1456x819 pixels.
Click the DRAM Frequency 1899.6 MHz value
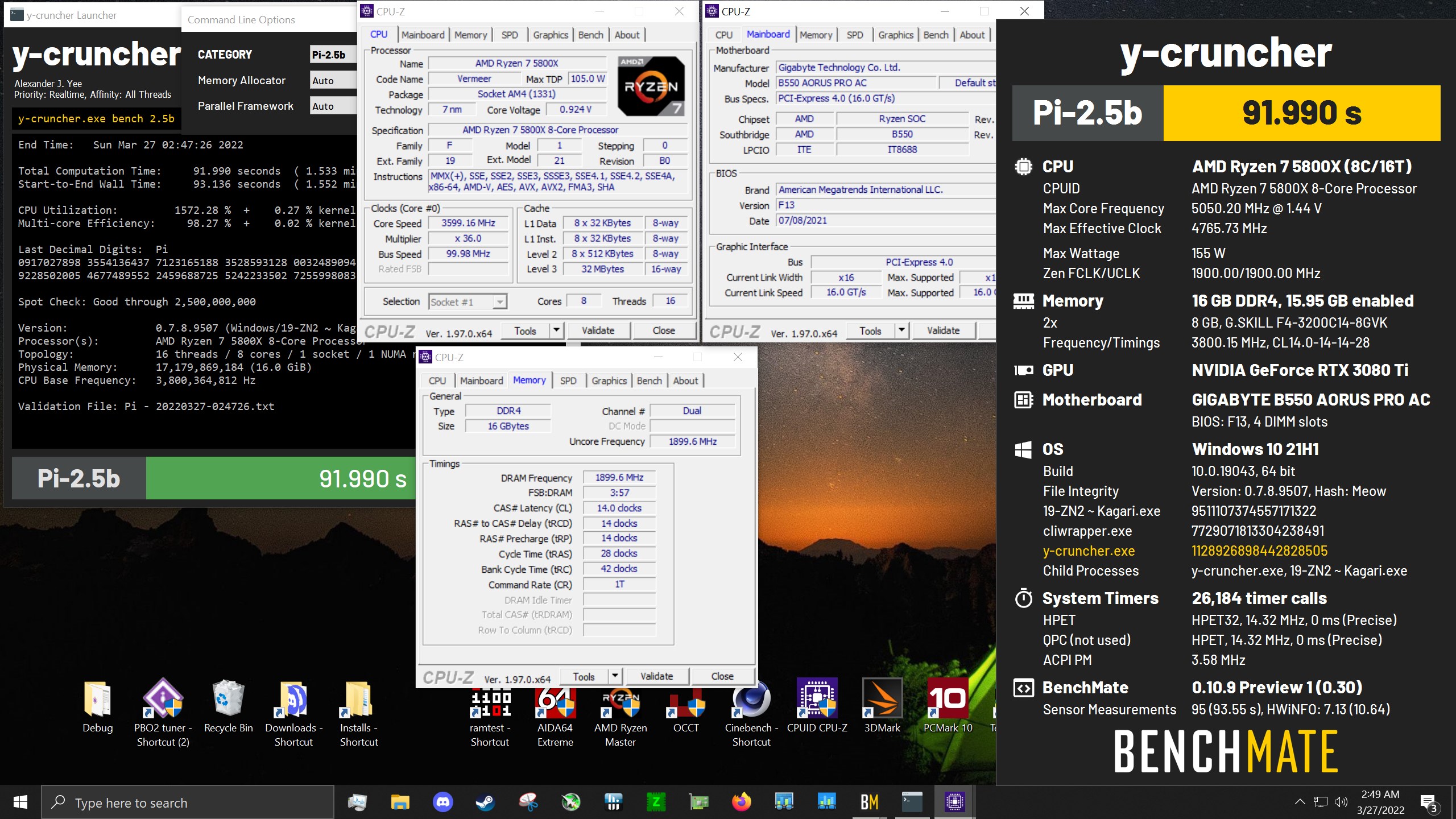pyautogui.click(x=619, y=478)
